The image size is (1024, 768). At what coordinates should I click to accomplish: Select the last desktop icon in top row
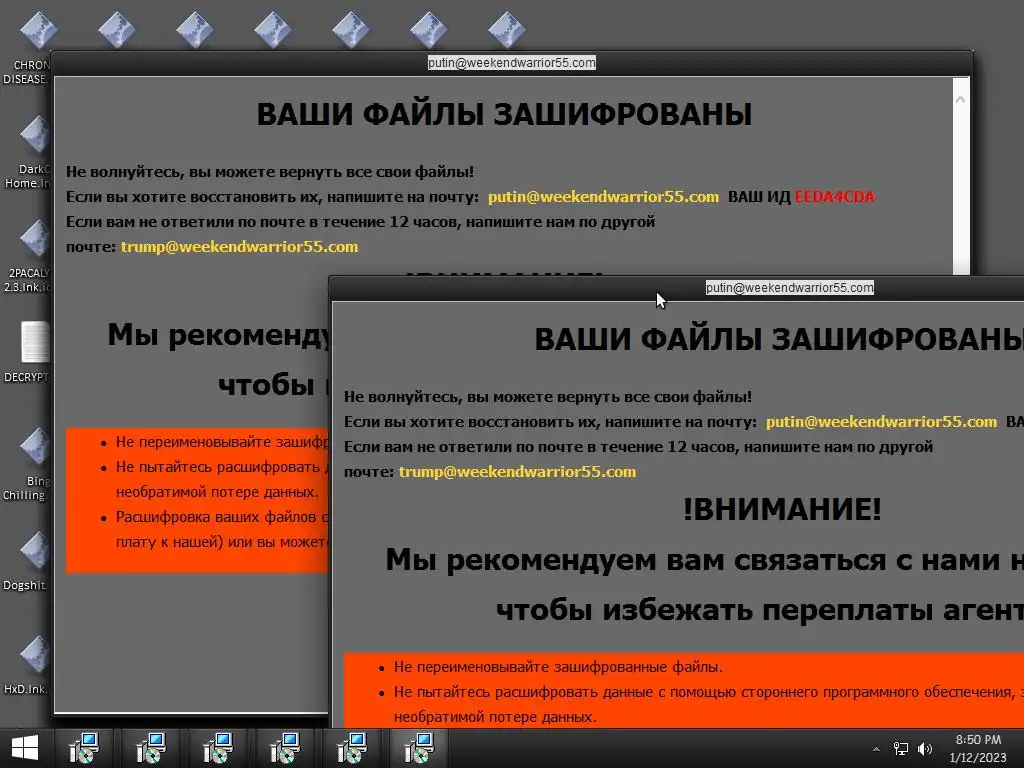click(506, 30)
